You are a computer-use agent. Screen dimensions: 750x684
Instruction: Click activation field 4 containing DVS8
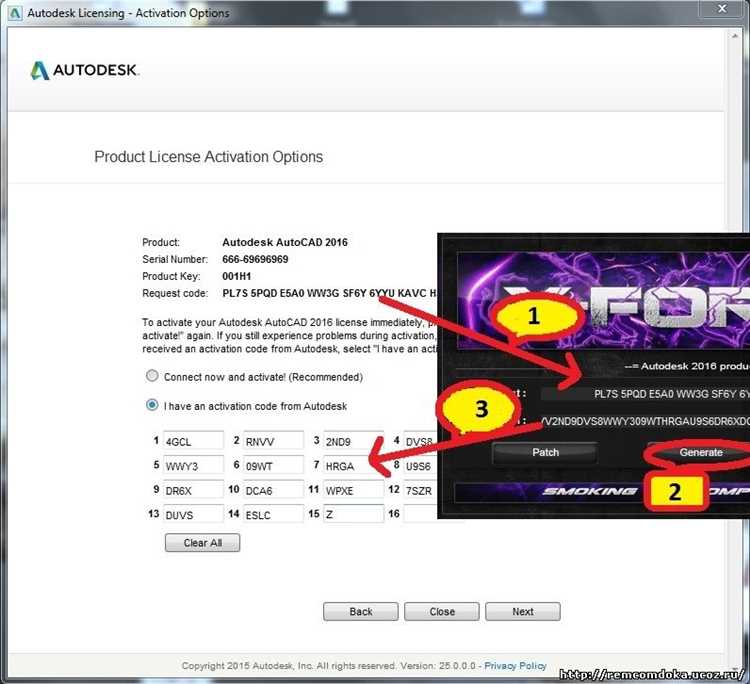point(421,441)
